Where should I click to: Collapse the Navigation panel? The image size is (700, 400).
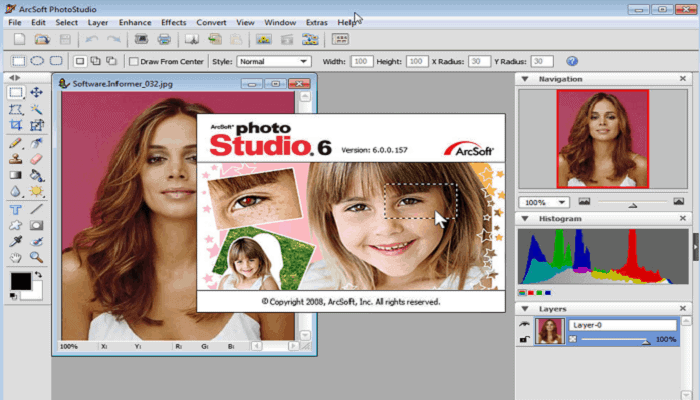[x=525, y=79]
